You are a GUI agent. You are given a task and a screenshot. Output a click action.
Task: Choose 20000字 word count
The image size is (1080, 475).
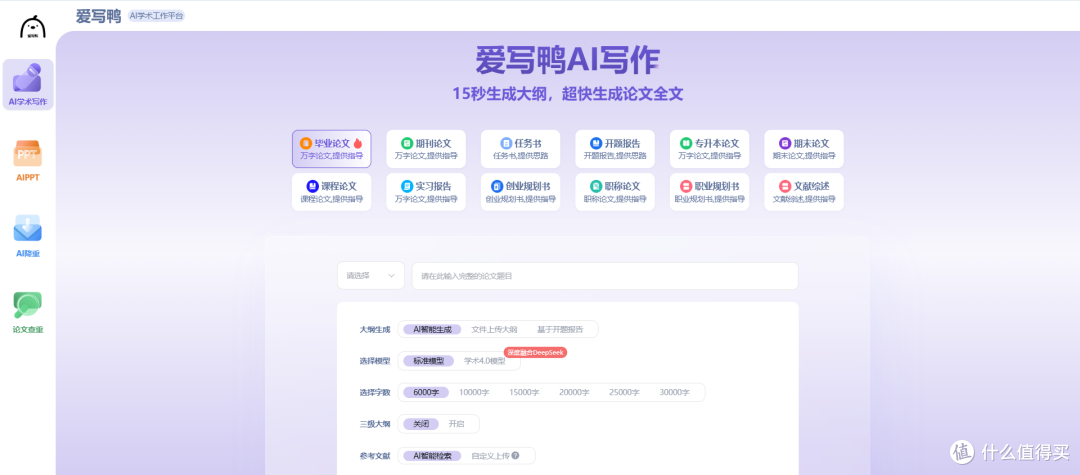(x=574, y=392)
